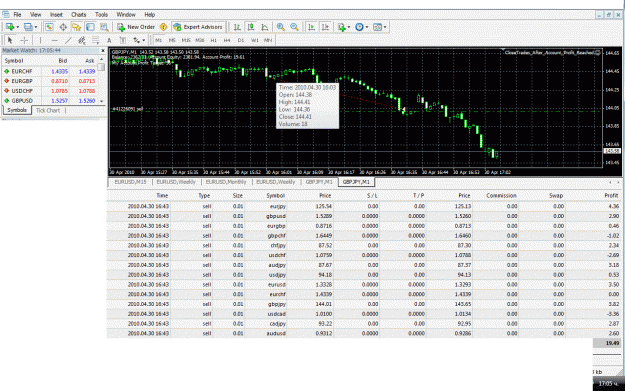This screenshot has height=391, width=625.
Task: Switch chart to bar chart style
Action: click(x=237, y=27)
